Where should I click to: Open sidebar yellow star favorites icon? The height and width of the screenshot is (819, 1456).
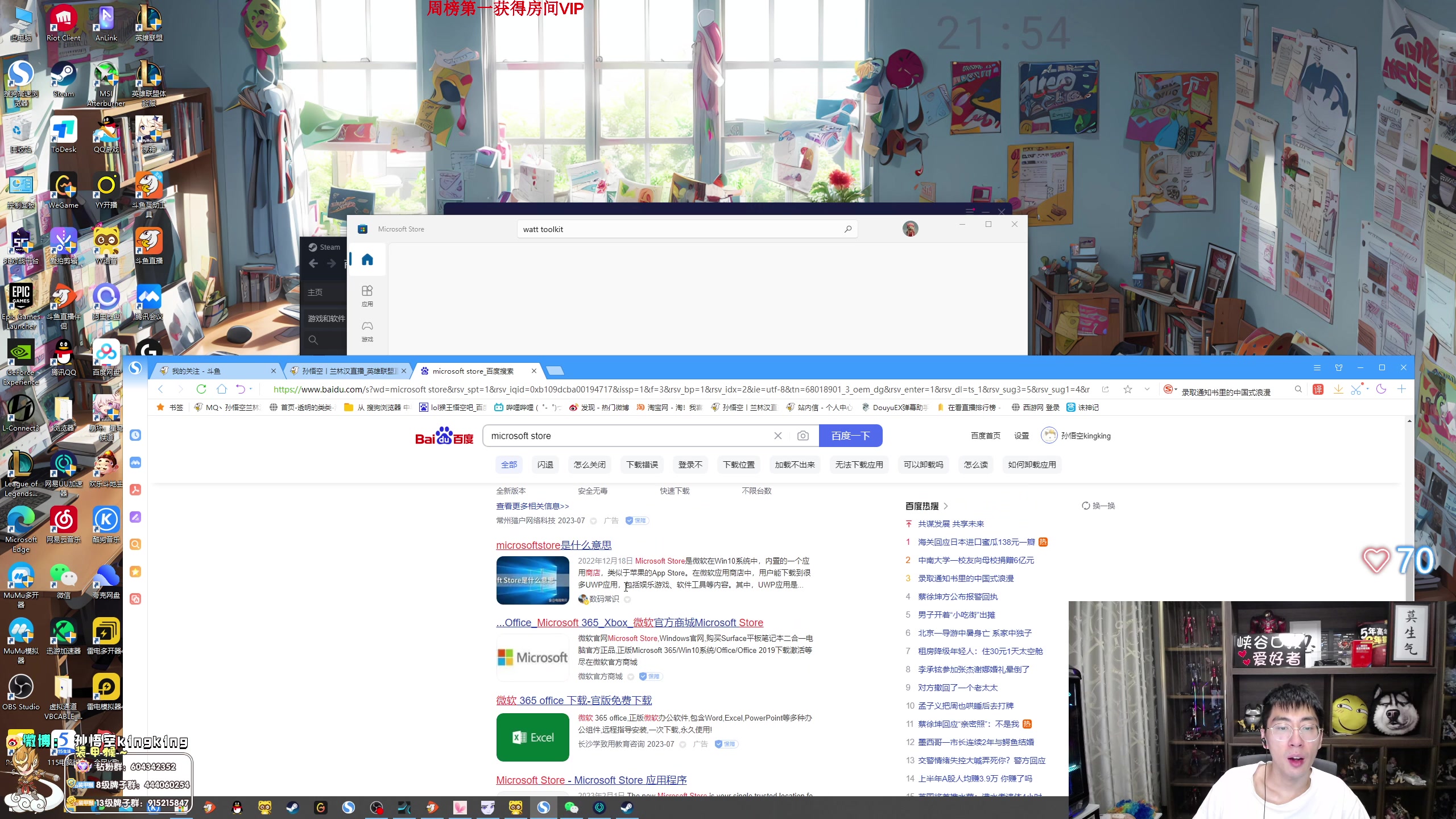[135, 572]
